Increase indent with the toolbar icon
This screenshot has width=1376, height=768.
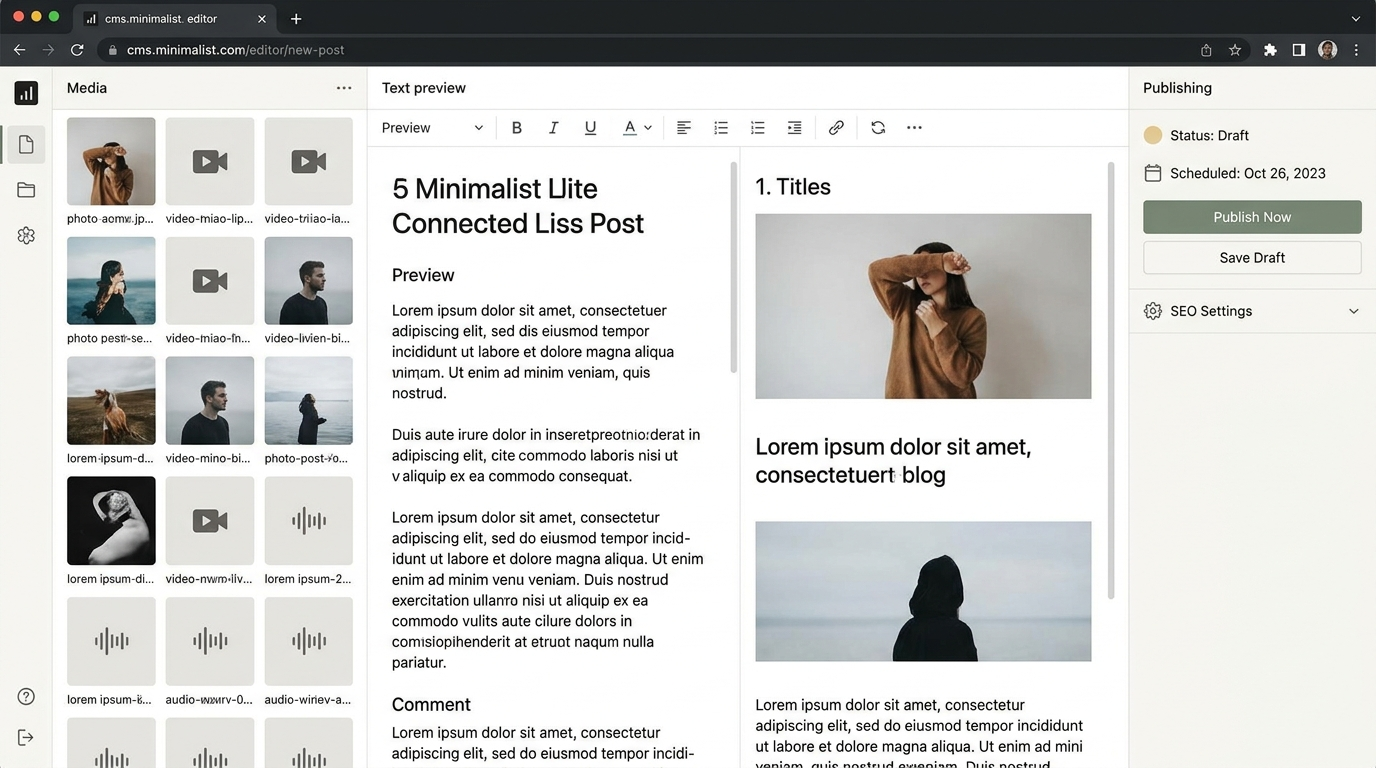[795, 128]
